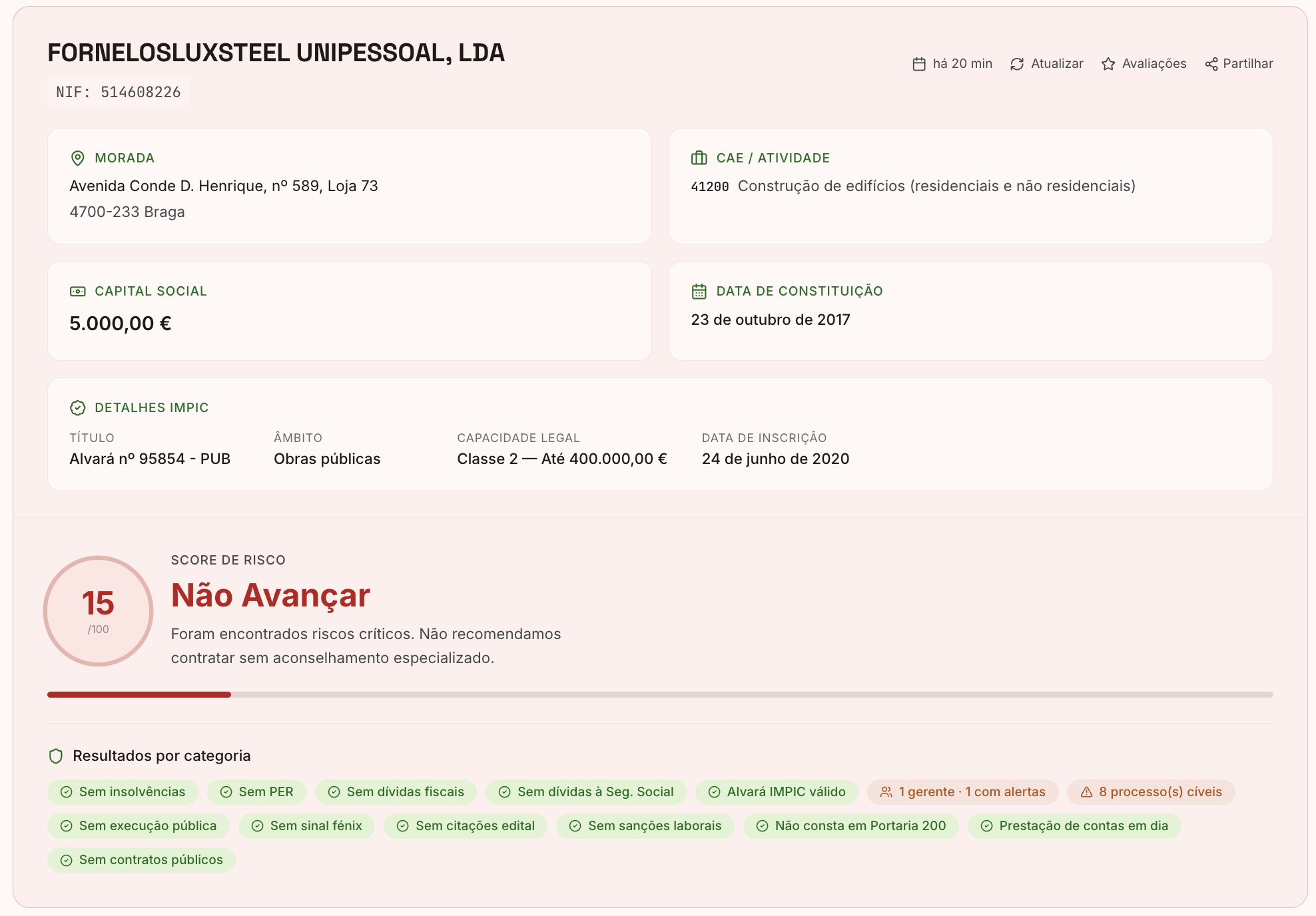Open Avaliações reviews

point(1144,64)
